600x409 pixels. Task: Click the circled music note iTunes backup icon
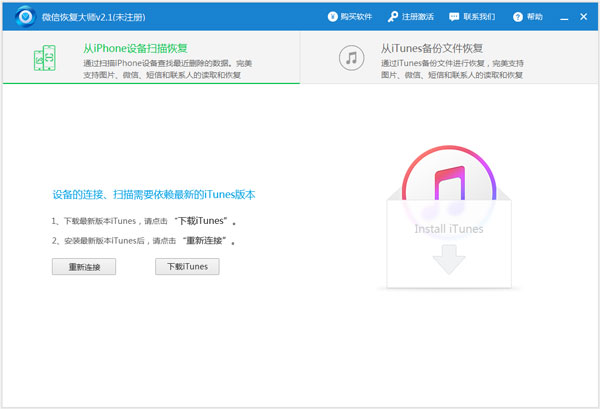pos(351,57)
